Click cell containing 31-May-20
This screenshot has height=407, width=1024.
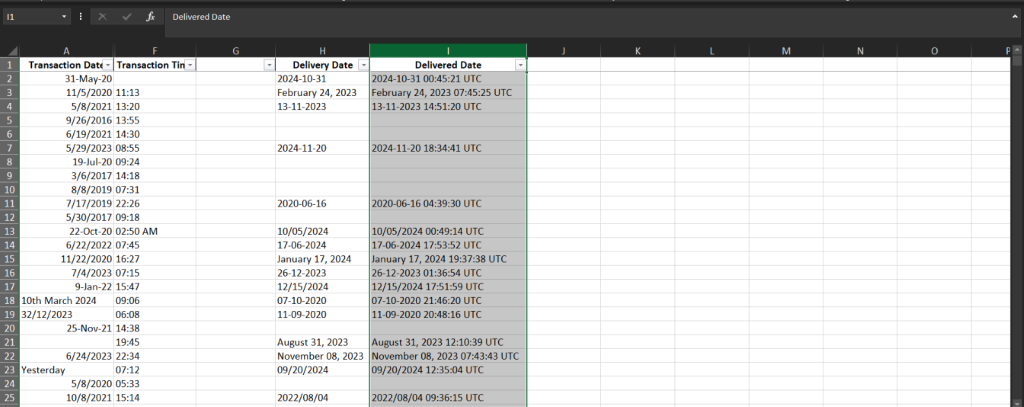pos(67,79)
